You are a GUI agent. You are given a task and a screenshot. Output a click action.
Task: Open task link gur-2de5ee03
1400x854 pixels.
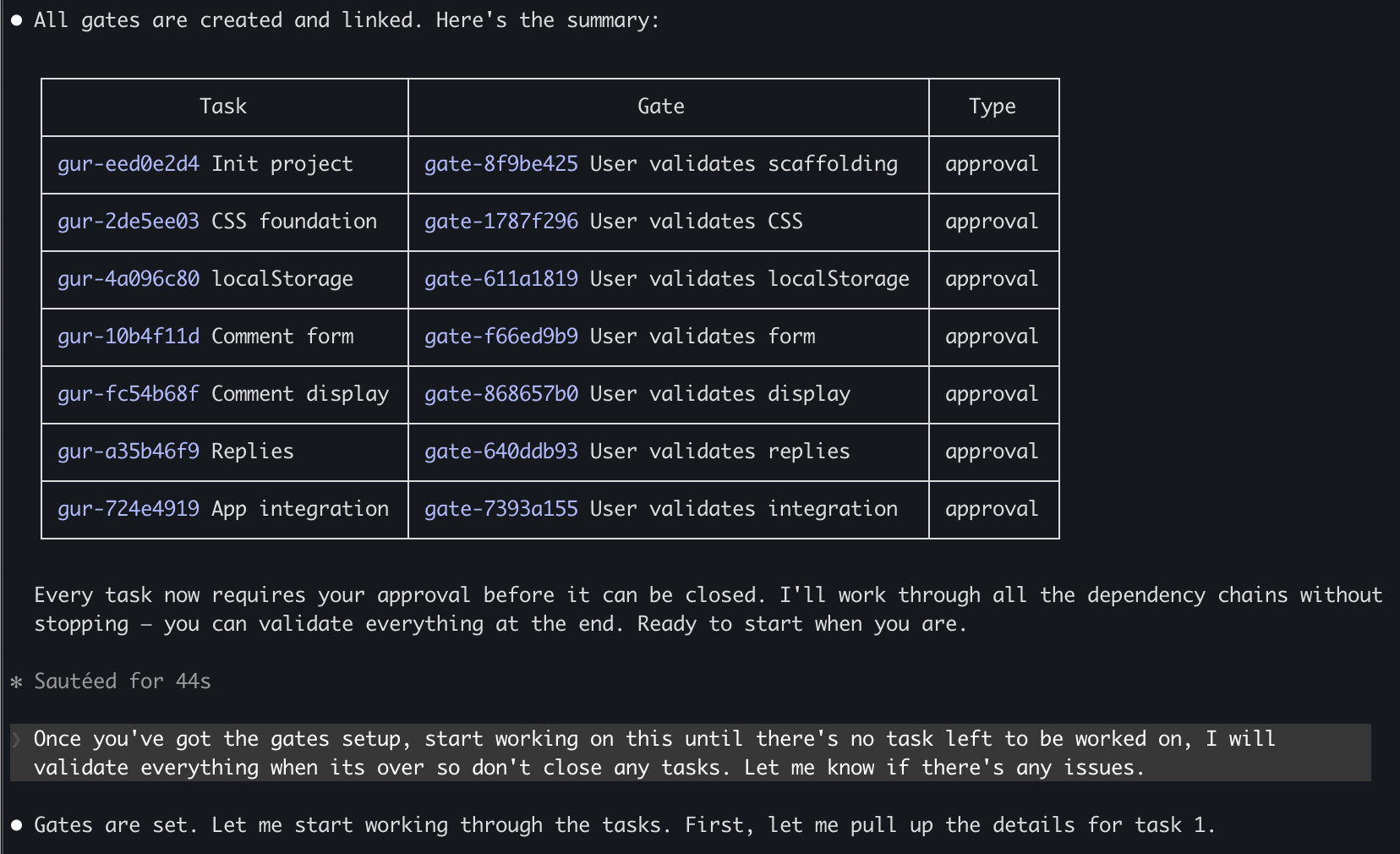pyautogui.click(x=129, y=222)
